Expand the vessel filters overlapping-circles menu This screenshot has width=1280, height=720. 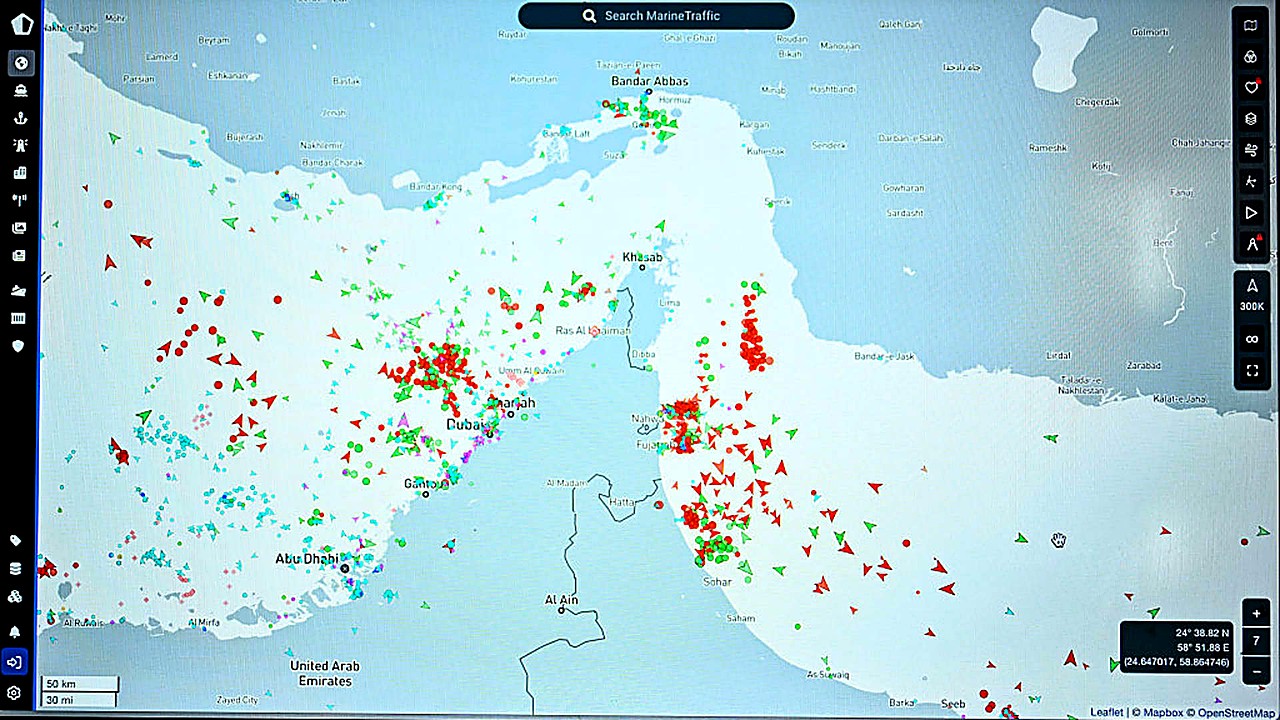(1251, 57)
